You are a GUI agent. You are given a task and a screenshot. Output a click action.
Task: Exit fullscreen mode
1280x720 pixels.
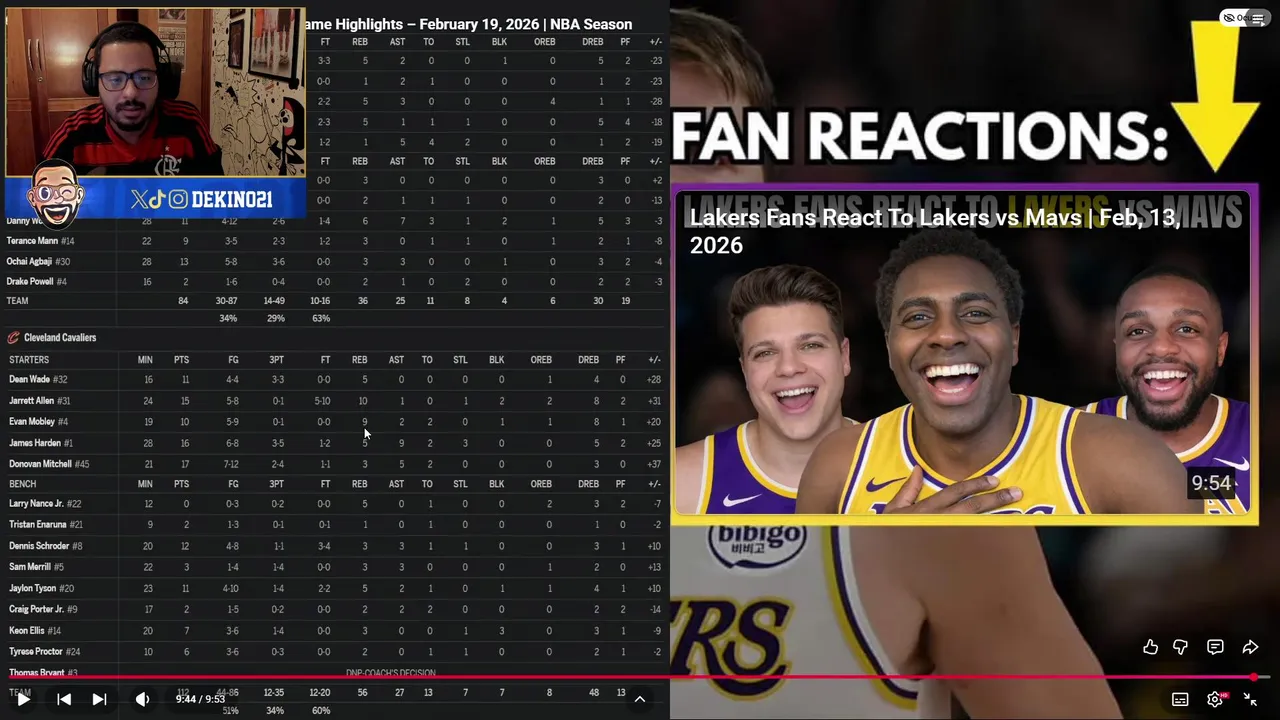[x=1250, y=699]
